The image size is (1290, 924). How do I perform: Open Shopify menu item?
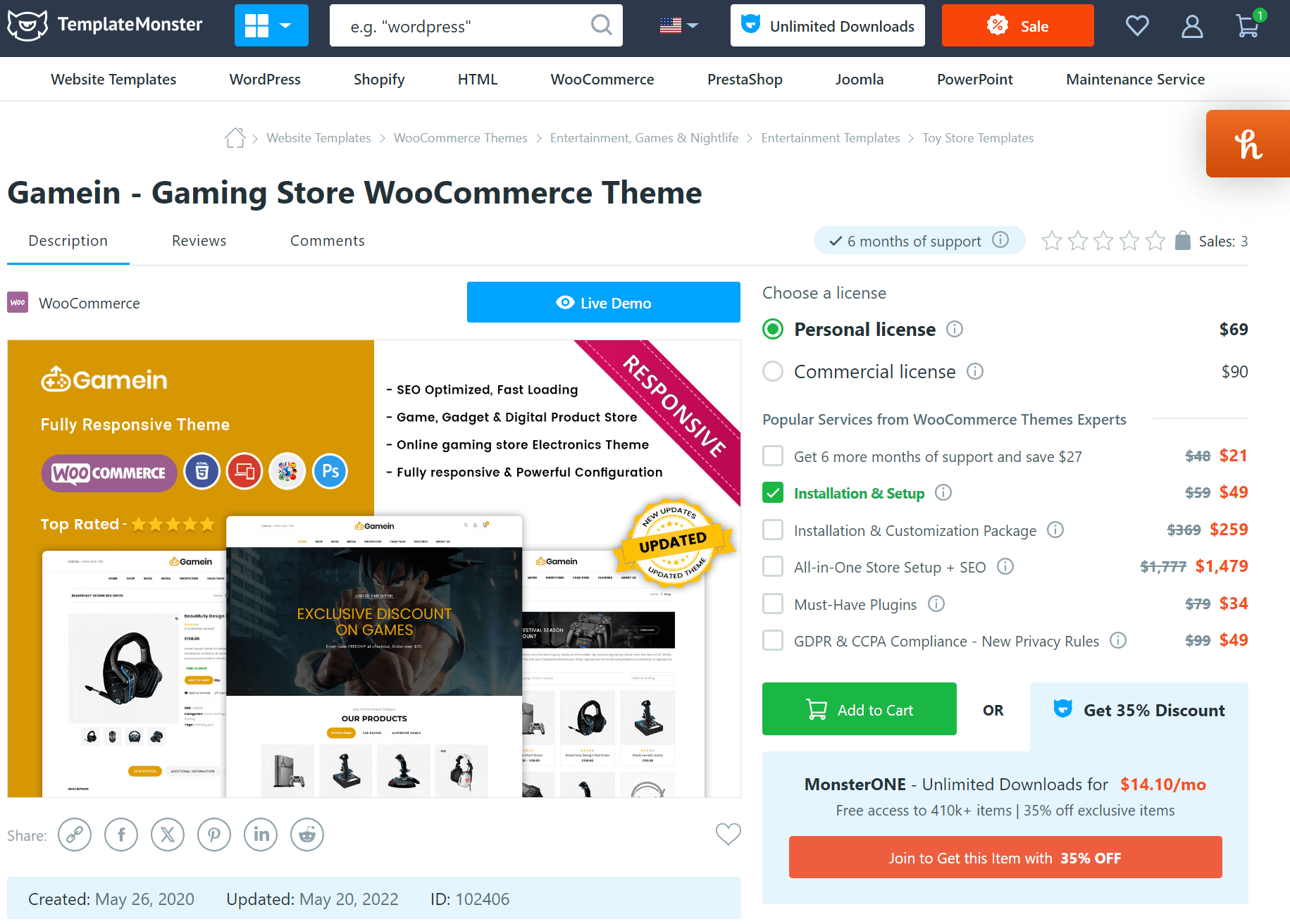coord(379,80)
